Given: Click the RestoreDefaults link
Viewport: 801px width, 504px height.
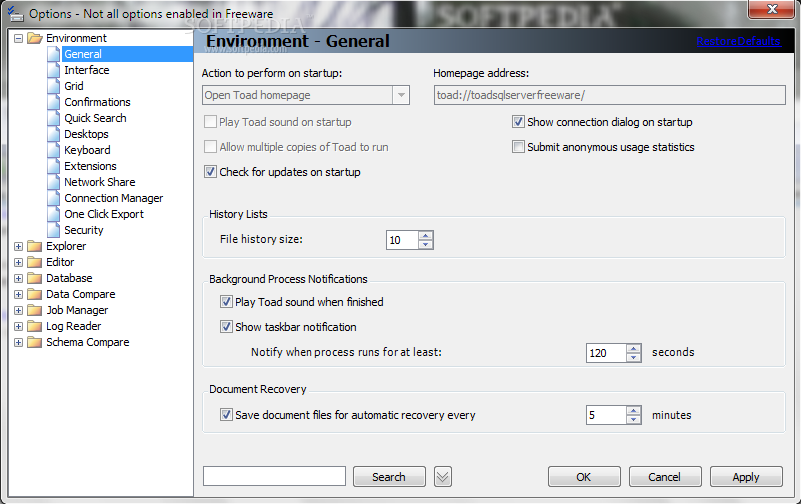Looking at the screenshot, I should (738, 41).
